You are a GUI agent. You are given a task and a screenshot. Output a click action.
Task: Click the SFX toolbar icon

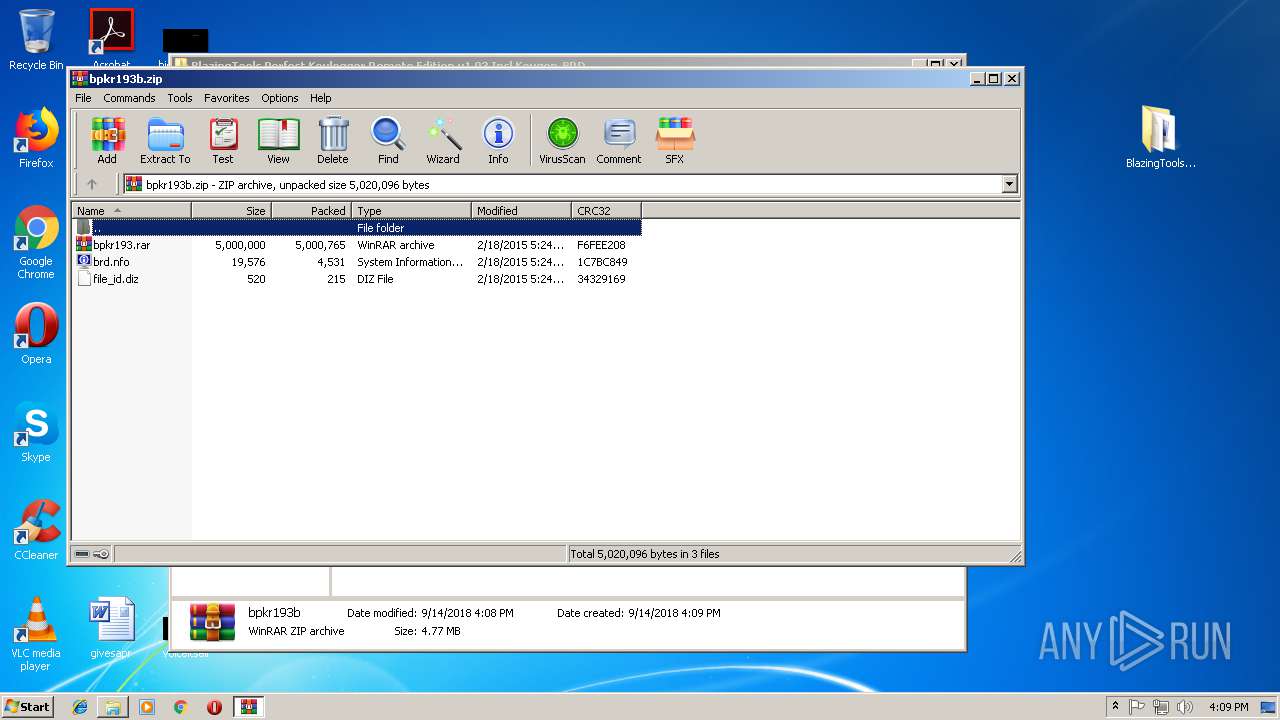[x=675, y=140]
